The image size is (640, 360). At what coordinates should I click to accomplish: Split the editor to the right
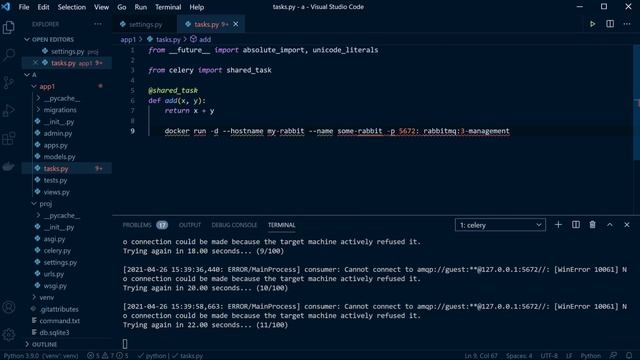coord(610,24)
